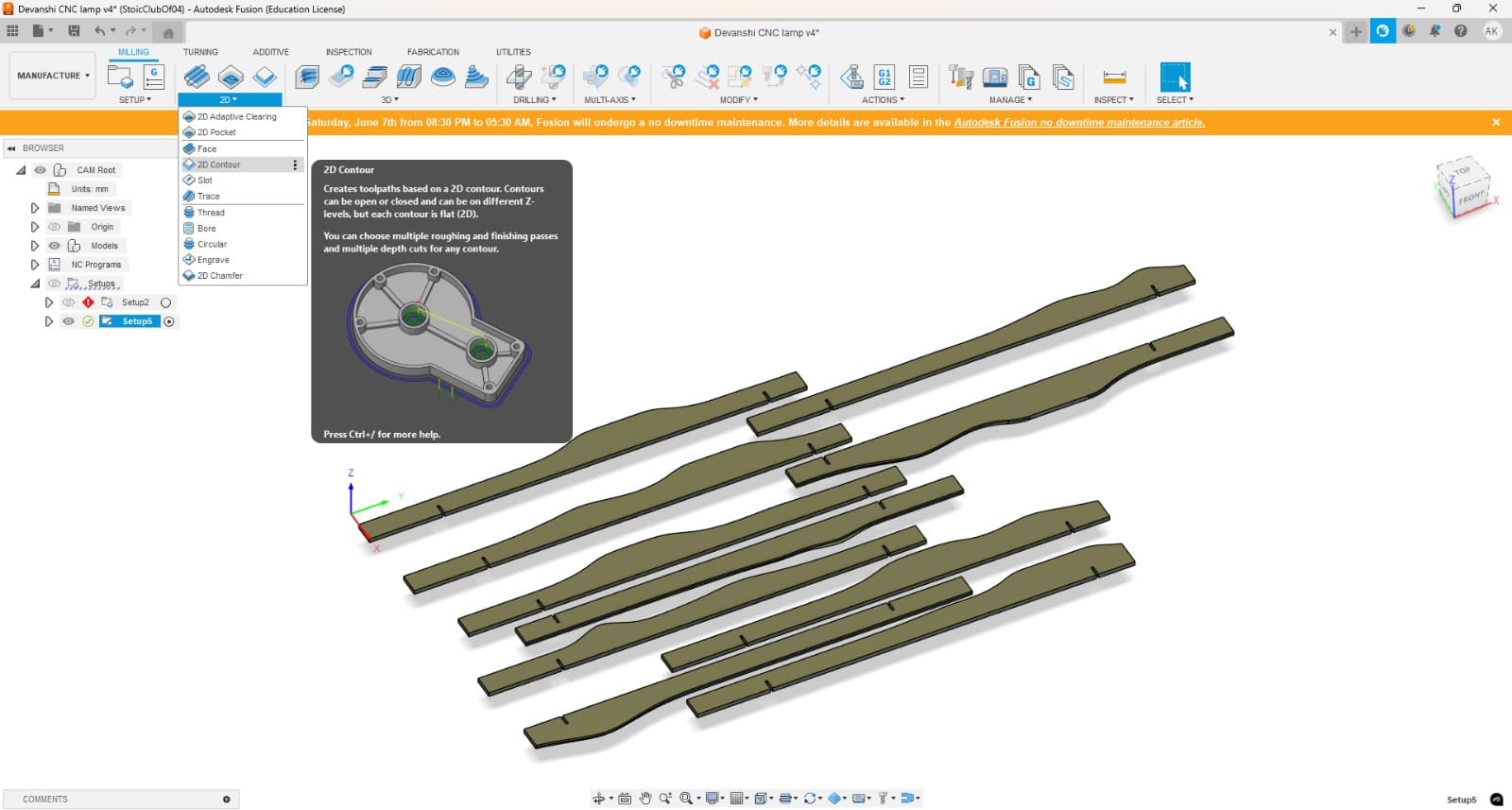Expand the NC Programs tree node
The height and width of the screenshot is (810, 1512).
tap(35, 265)
